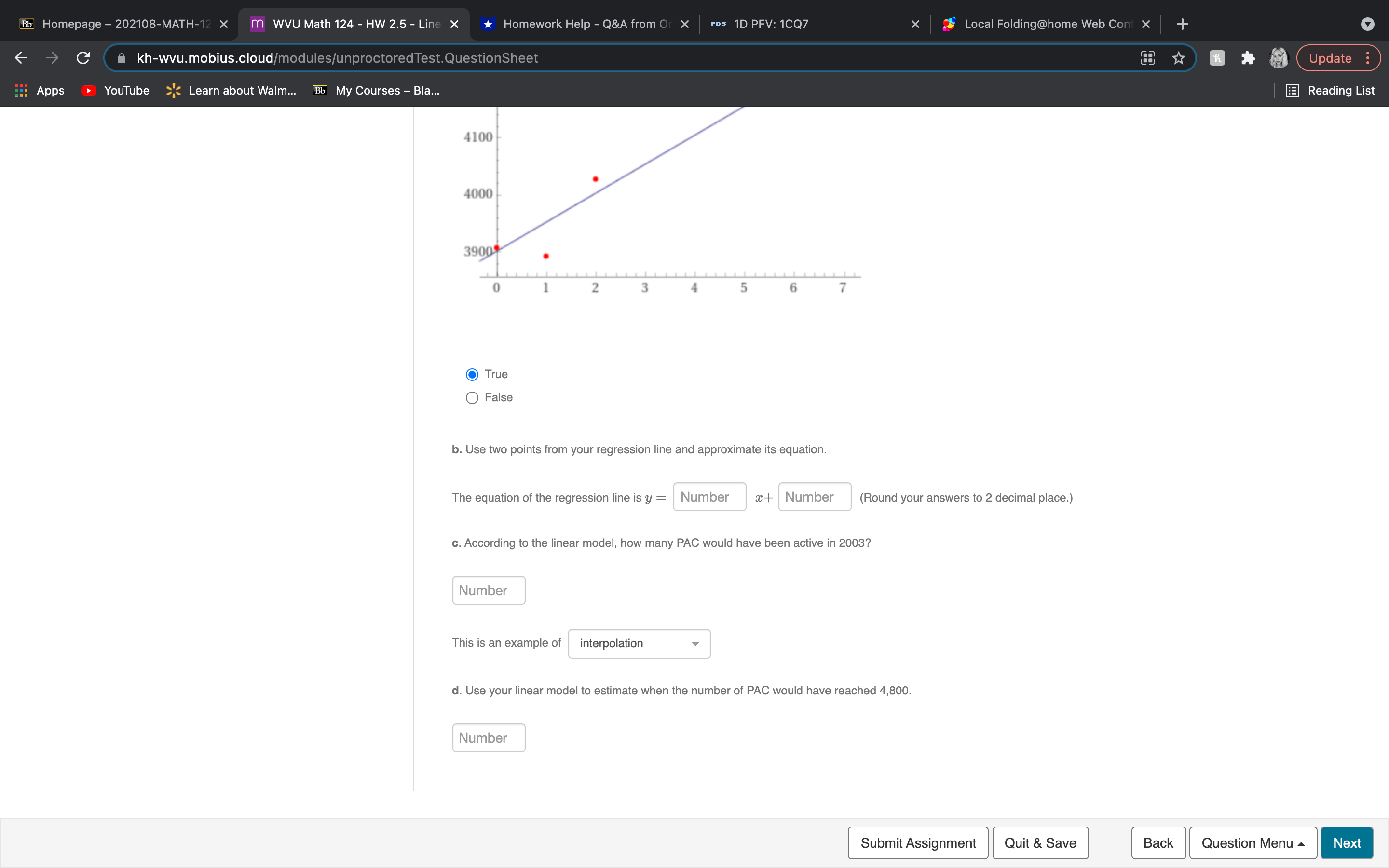
Task: Toggle the padlock site security indicator
Action: click(x=121, y=57)
